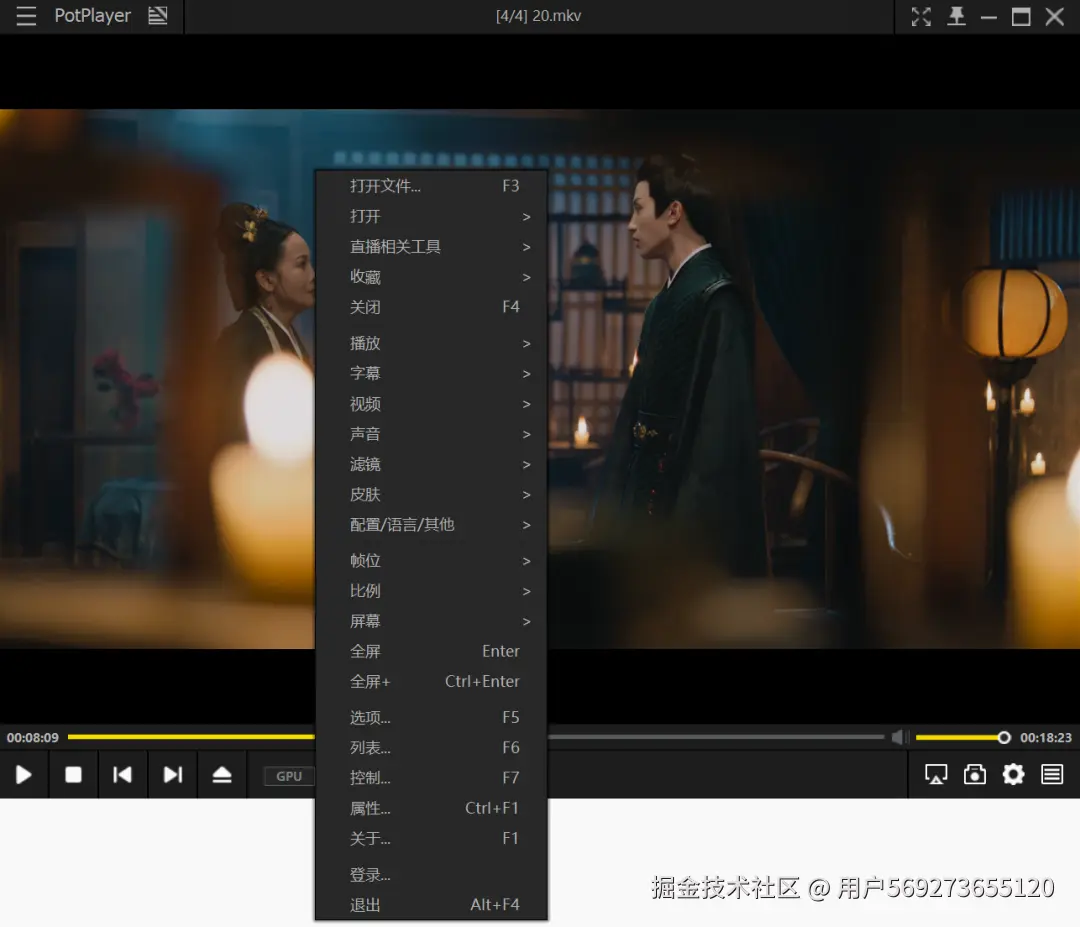Screen dimensions: 1080x927
Task: Choose 退出 to exit player
Action: pos(432,905)
